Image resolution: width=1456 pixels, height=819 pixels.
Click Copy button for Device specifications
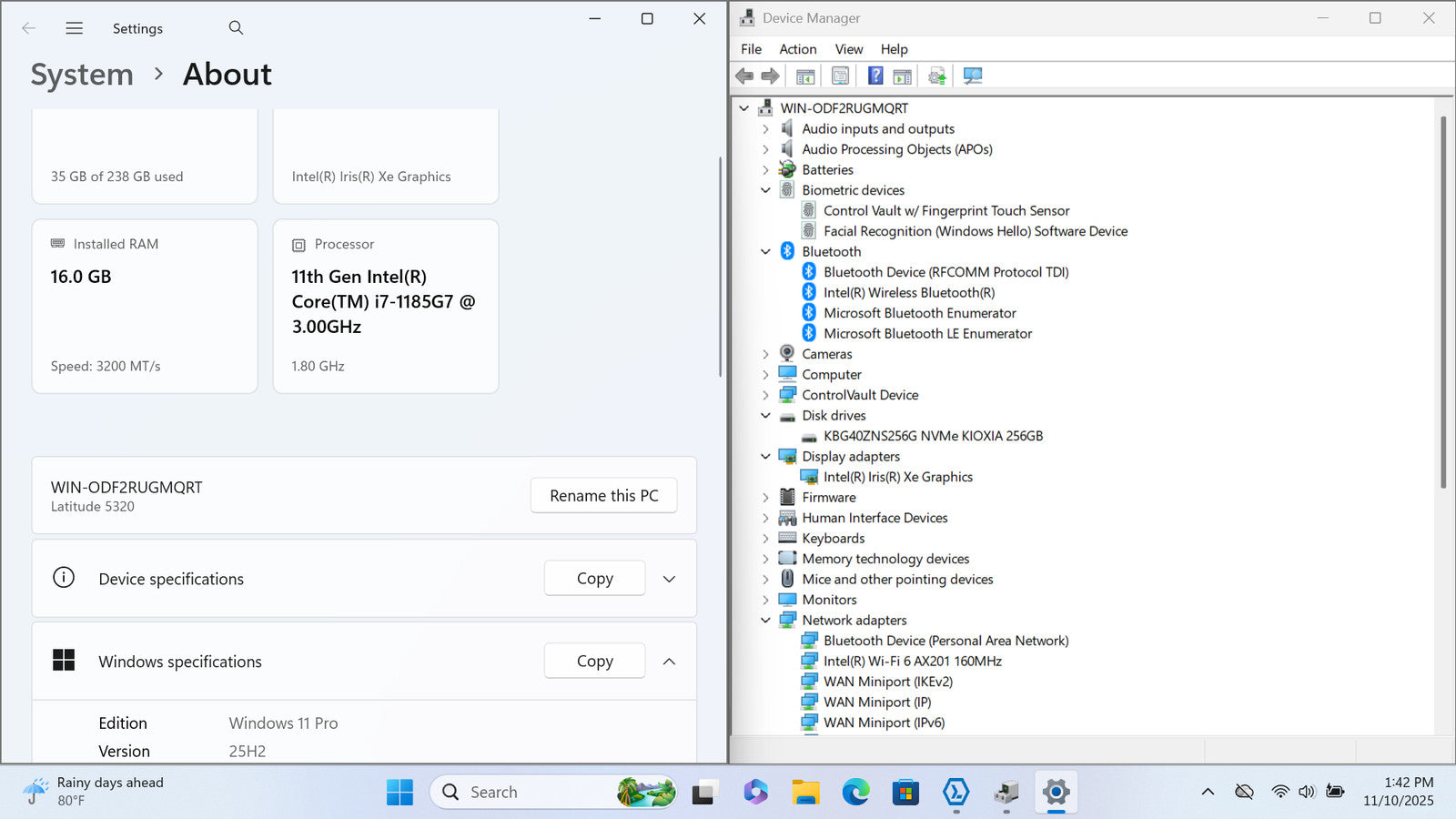(x=594, y=579)
